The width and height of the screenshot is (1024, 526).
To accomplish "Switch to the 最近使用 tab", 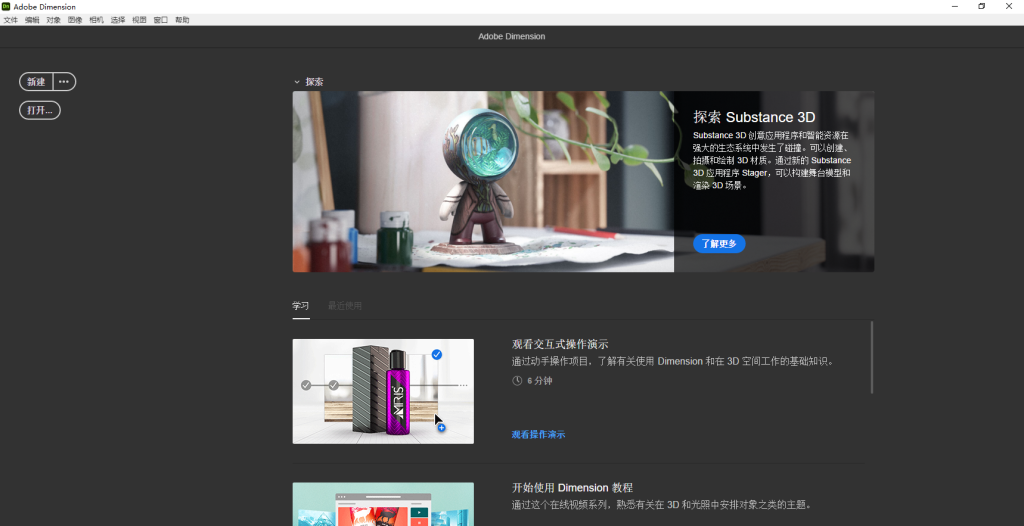I will [345, 305].
